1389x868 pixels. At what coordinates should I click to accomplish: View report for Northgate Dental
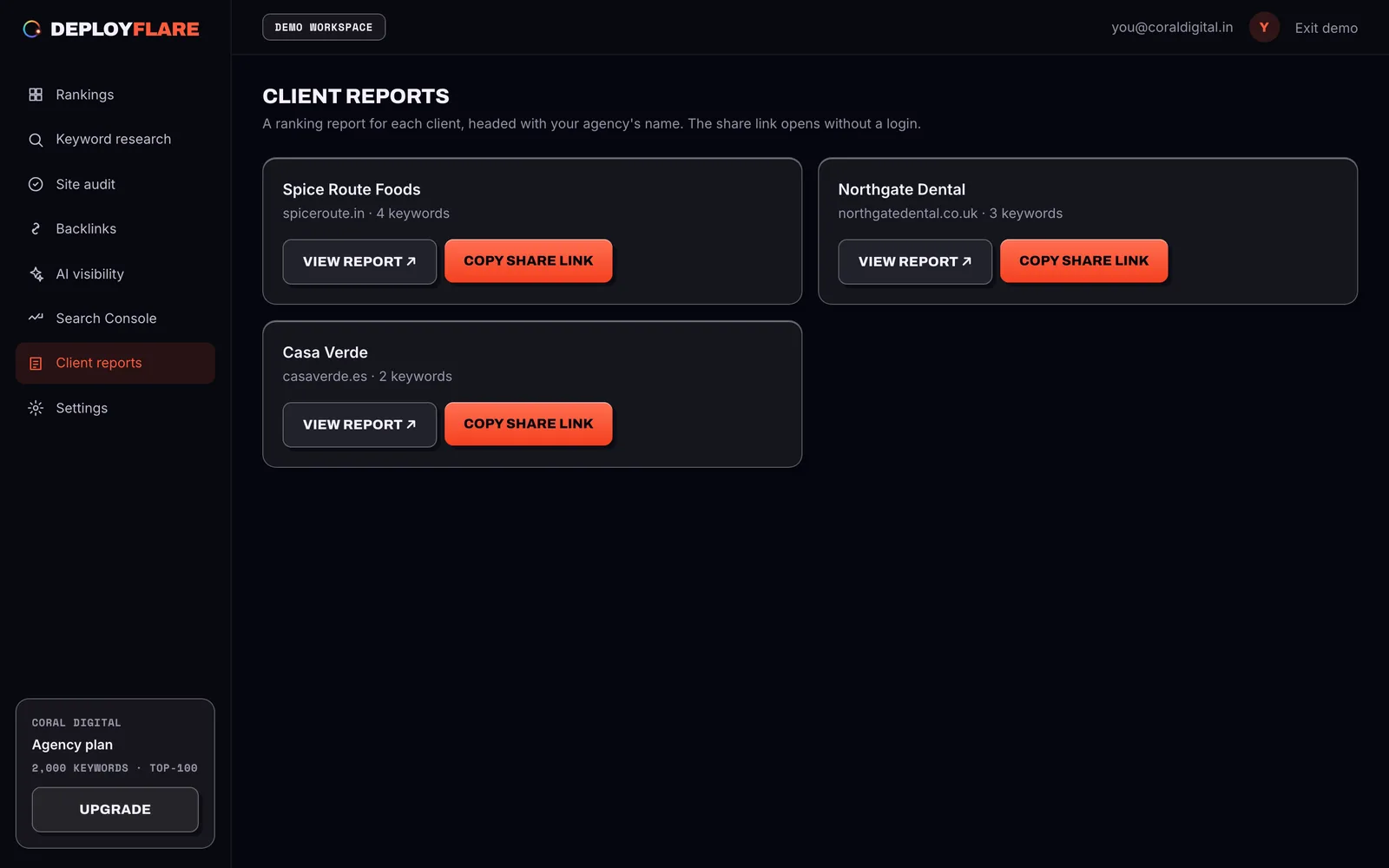[x=915, y=261]
